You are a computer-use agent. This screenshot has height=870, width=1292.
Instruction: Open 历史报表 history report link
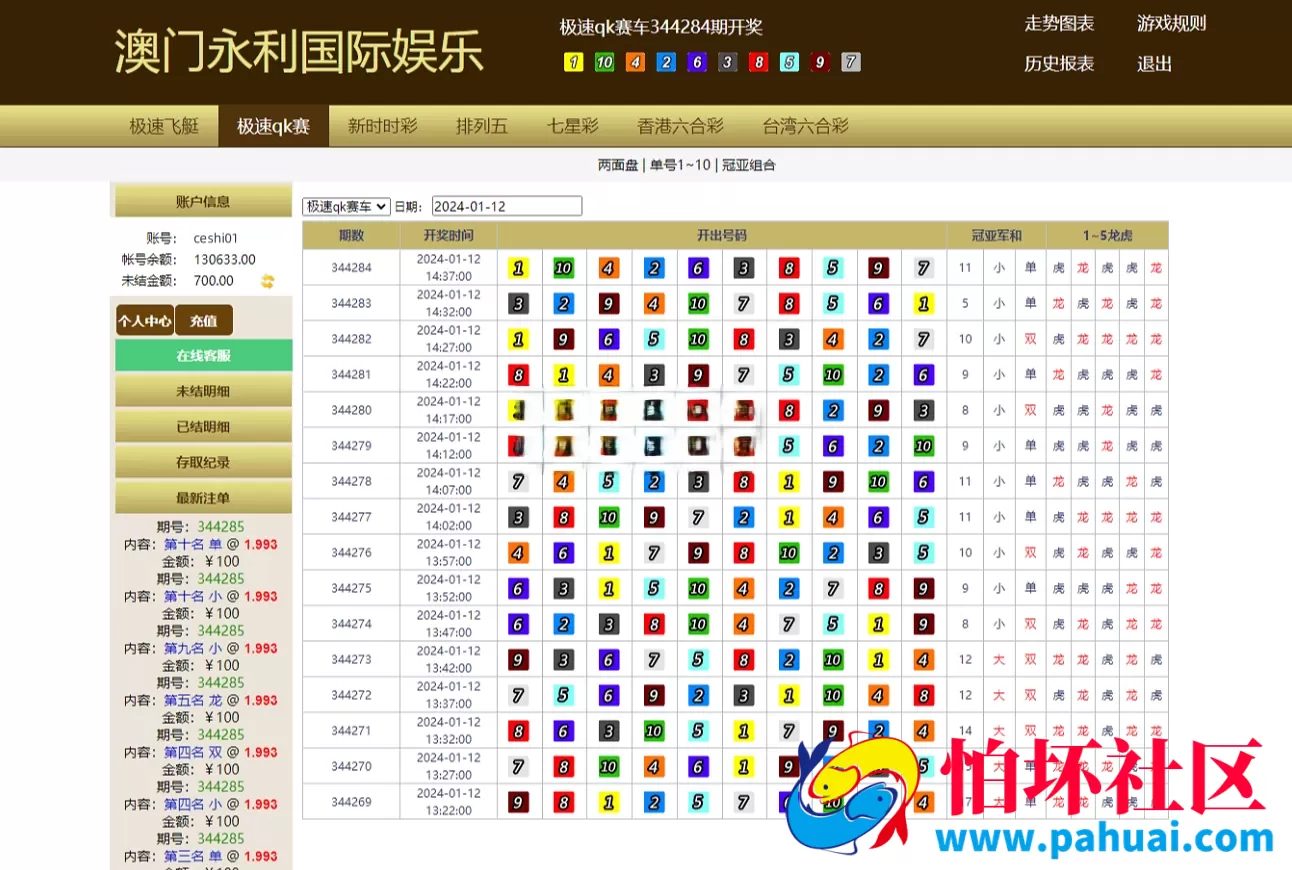[1059, 63]
